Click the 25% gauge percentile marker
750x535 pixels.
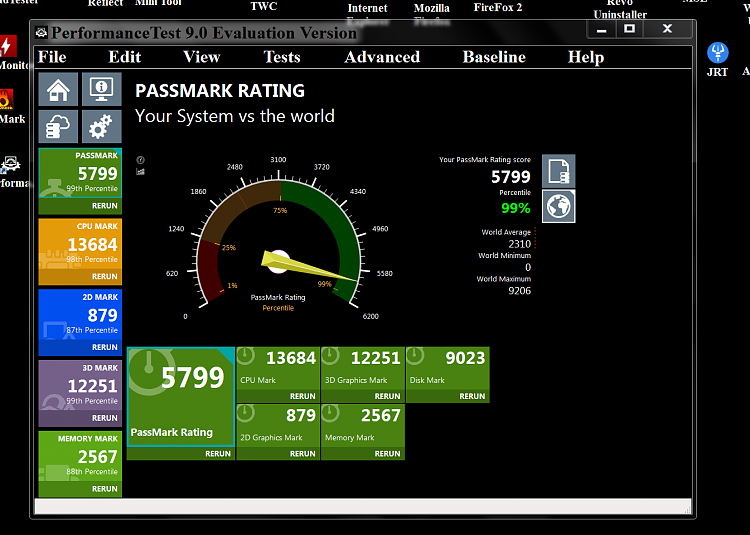click(229, 248)
